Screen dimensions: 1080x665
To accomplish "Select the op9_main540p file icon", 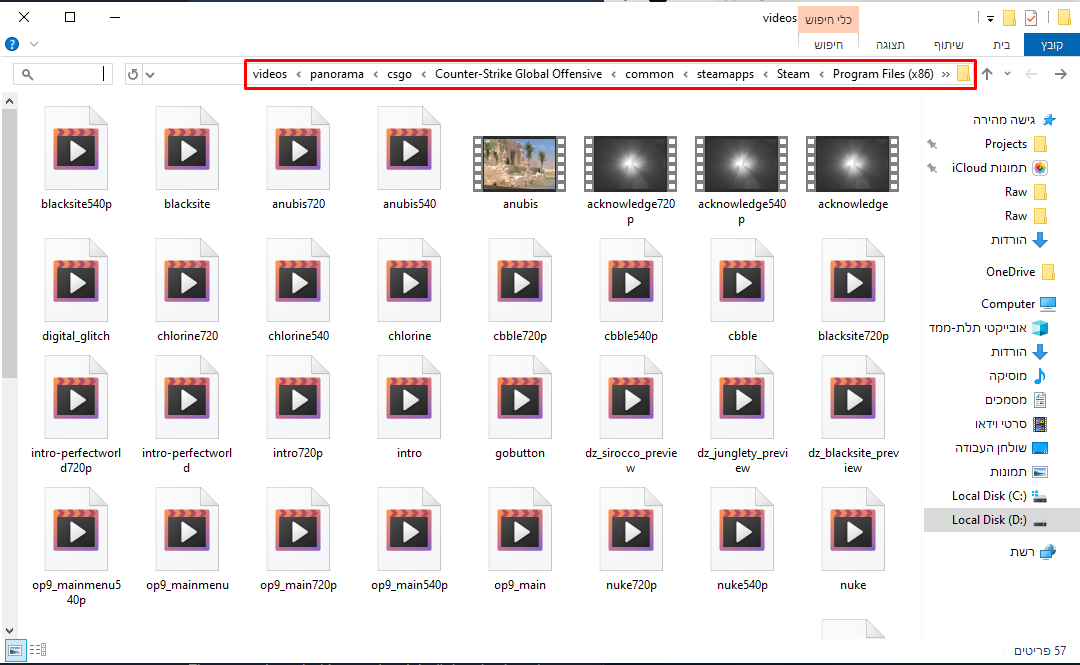I will pyautogui.click(x=409, y=529).
